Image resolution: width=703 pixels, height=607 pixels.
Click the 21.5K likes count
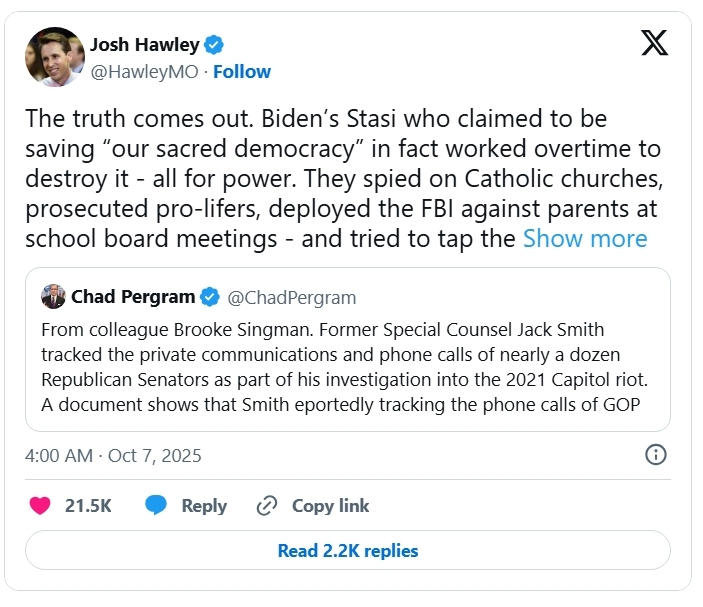[88, 506]
